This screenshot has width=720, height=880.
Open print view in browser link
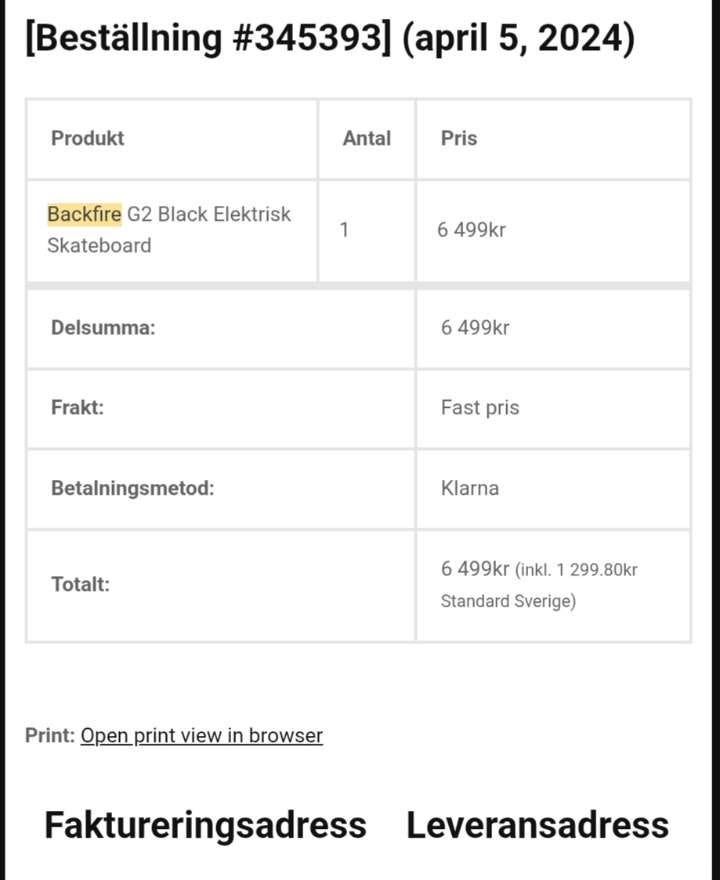point(201,735)
